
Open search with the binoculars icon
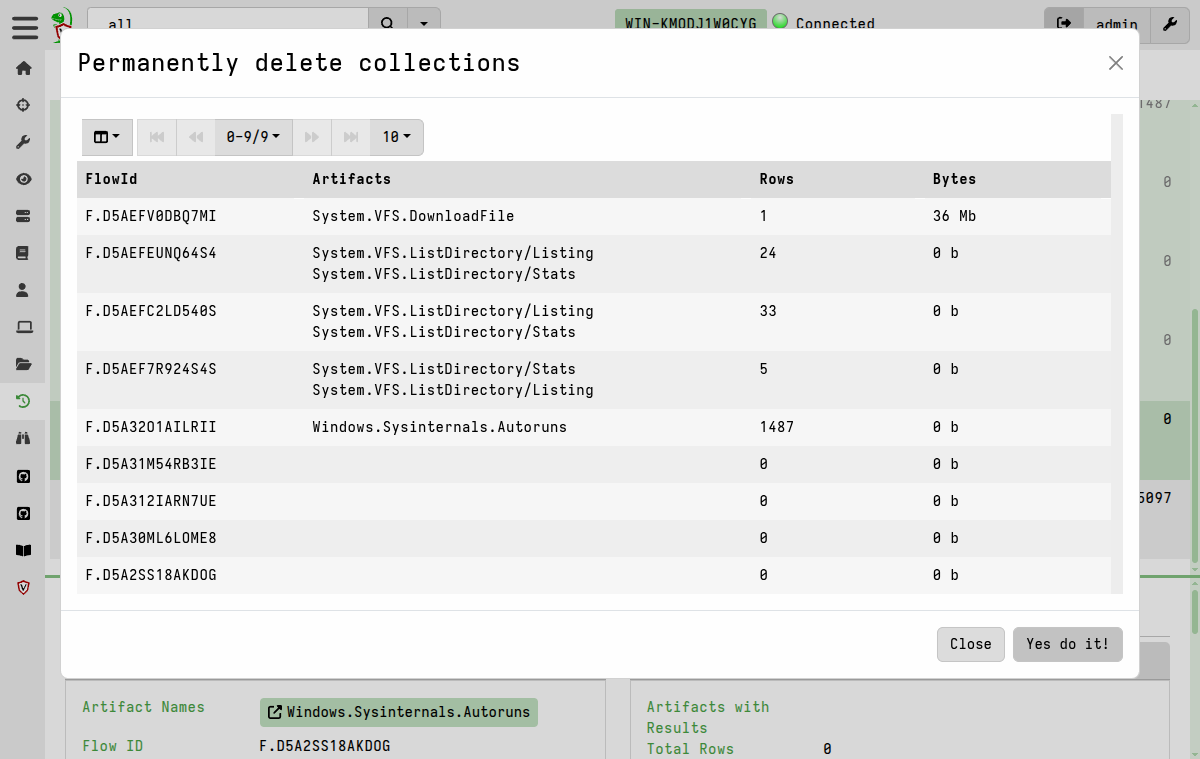point(23,438)
